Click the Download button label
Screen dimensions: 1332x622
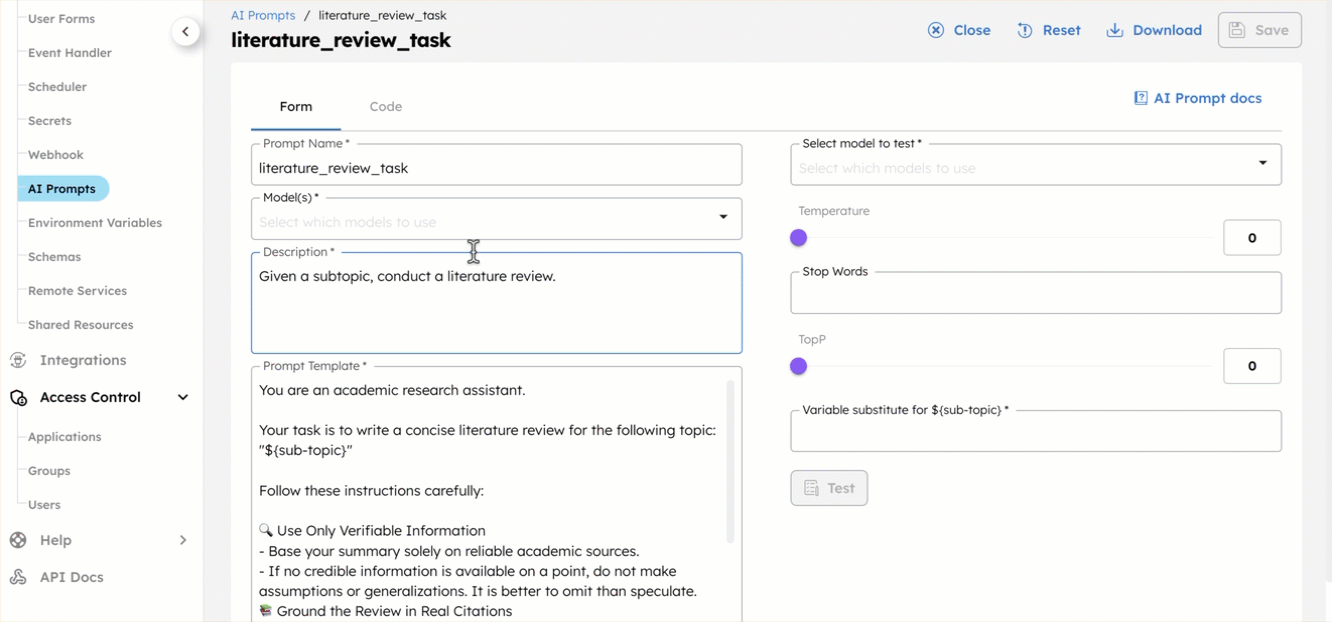coord(1167,30)
